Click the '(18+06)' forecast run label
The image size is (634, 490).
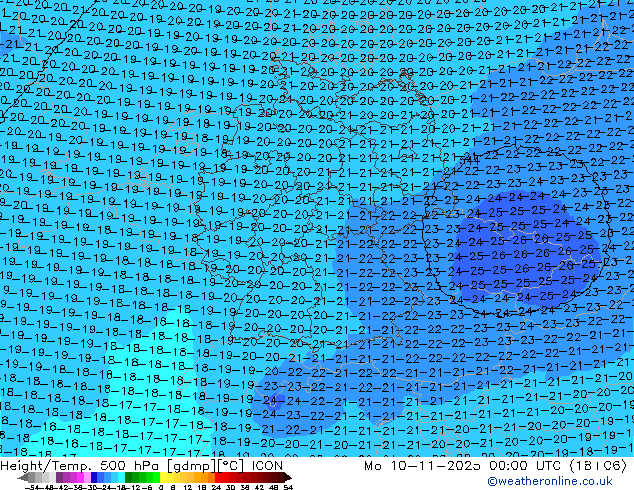[598, 466]
